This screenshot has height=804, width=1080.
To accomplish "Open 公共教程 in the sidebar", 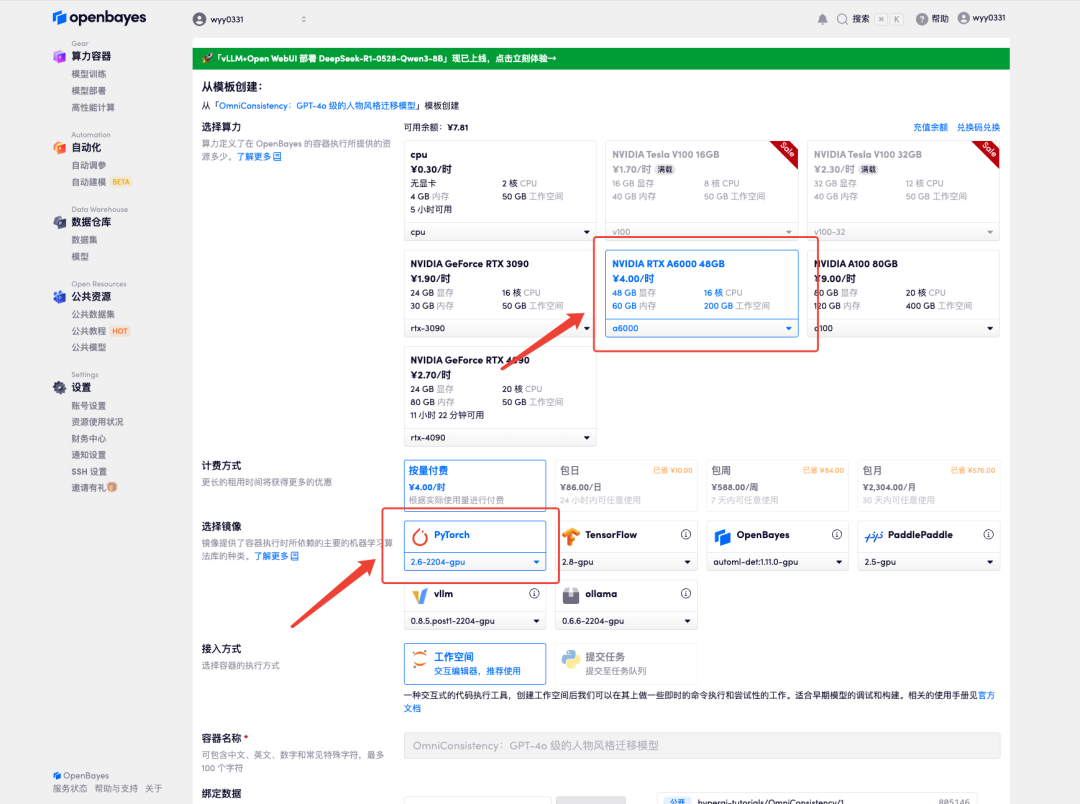I will pyautogui.click(x=89, y=331).
